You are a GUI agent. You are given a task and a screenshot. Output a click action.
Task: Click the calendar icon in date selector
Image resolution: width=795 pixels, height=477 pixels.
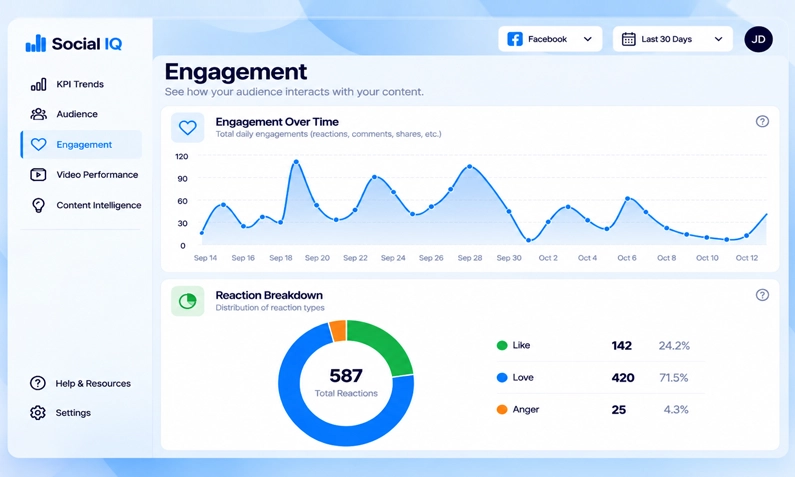pyautogui.click(x=629, y=39)
